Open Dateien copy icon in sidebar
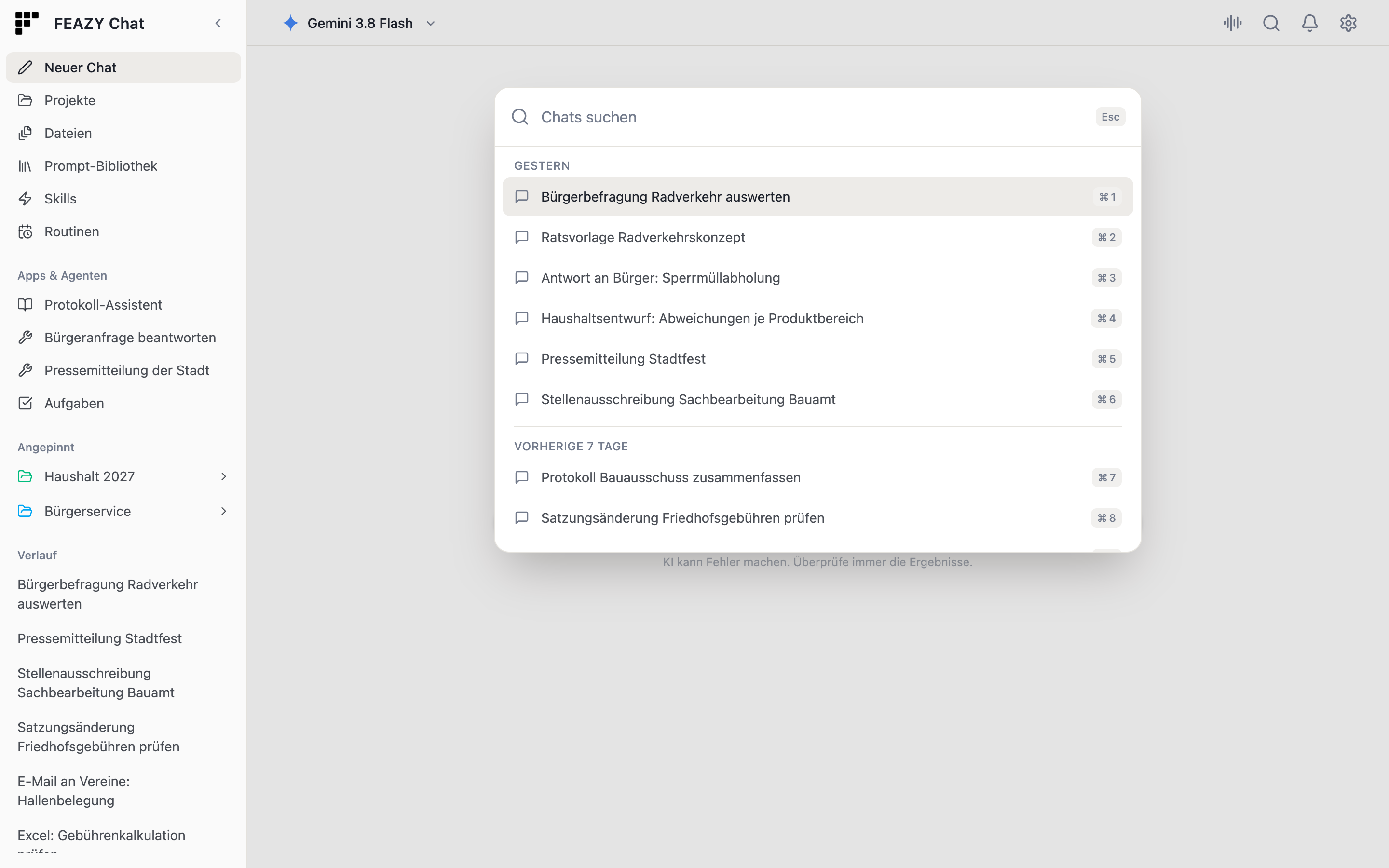Image resolution: width=1389 pixels, height=868 pixels. [25, 133]
